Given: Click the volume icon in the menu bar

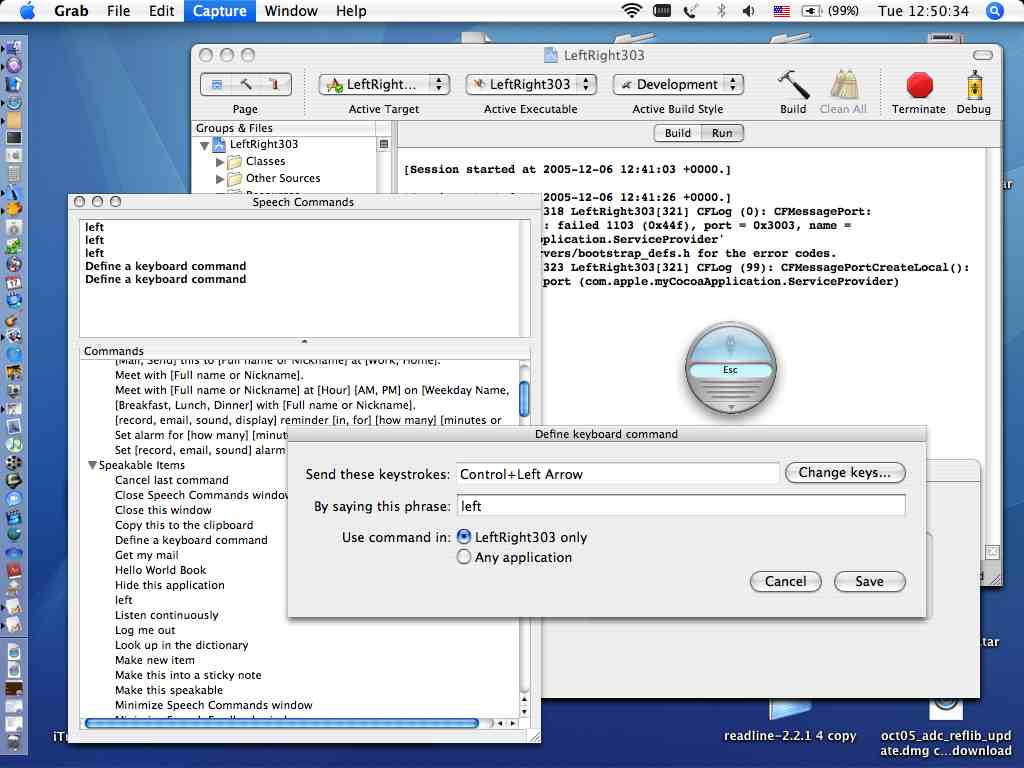Looking at the screenshot, I should [748, 10].
